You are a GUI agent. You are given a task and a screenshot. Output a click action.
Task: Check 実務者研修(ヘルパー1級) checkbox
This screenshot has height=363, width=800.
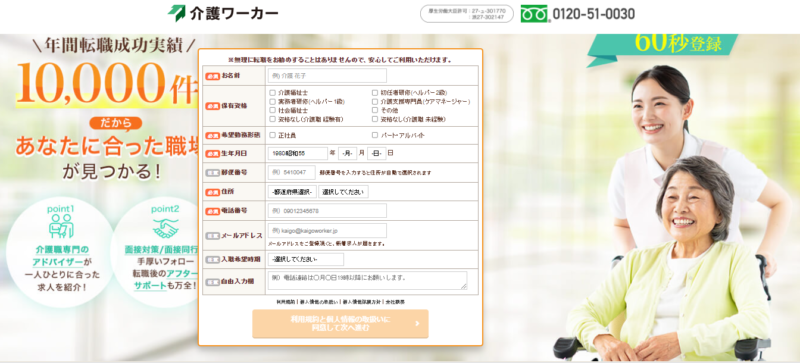[x=272, y=102]
